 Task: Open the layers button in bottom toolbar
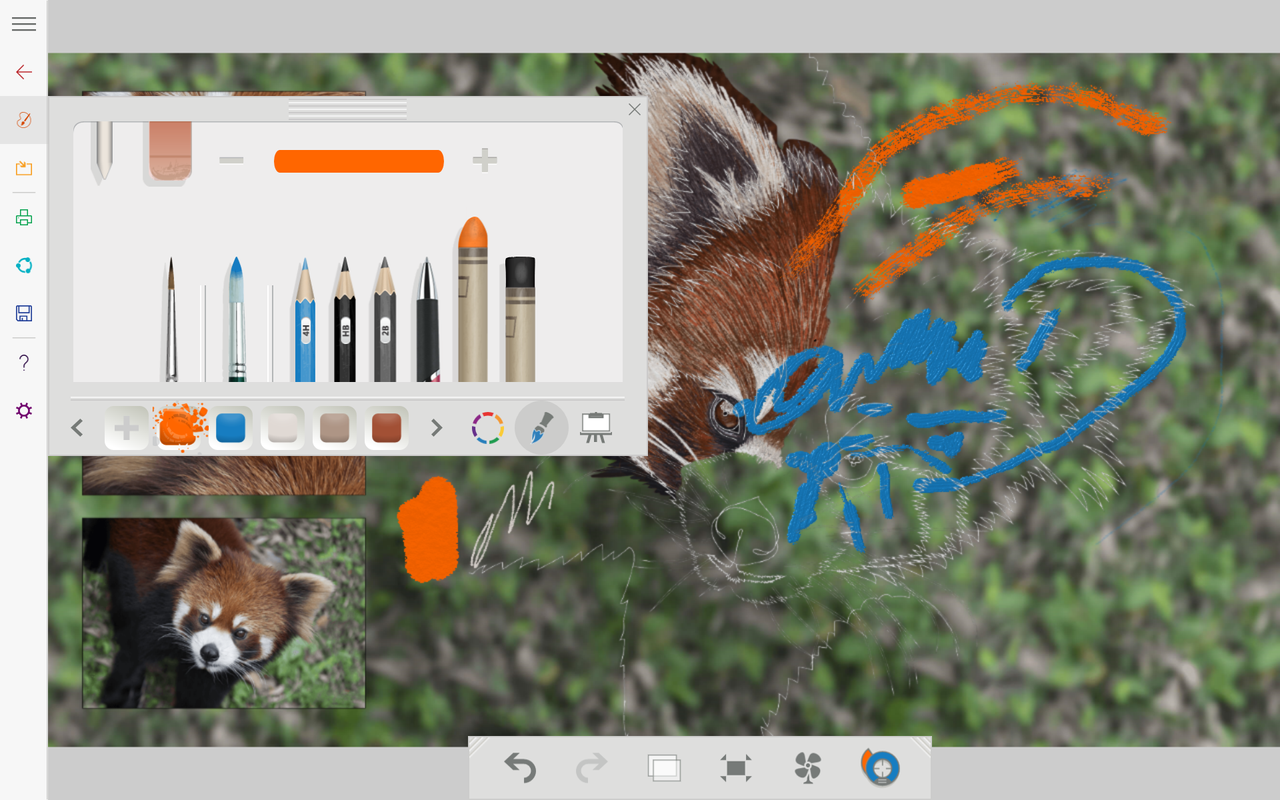(x=664, y=768)
